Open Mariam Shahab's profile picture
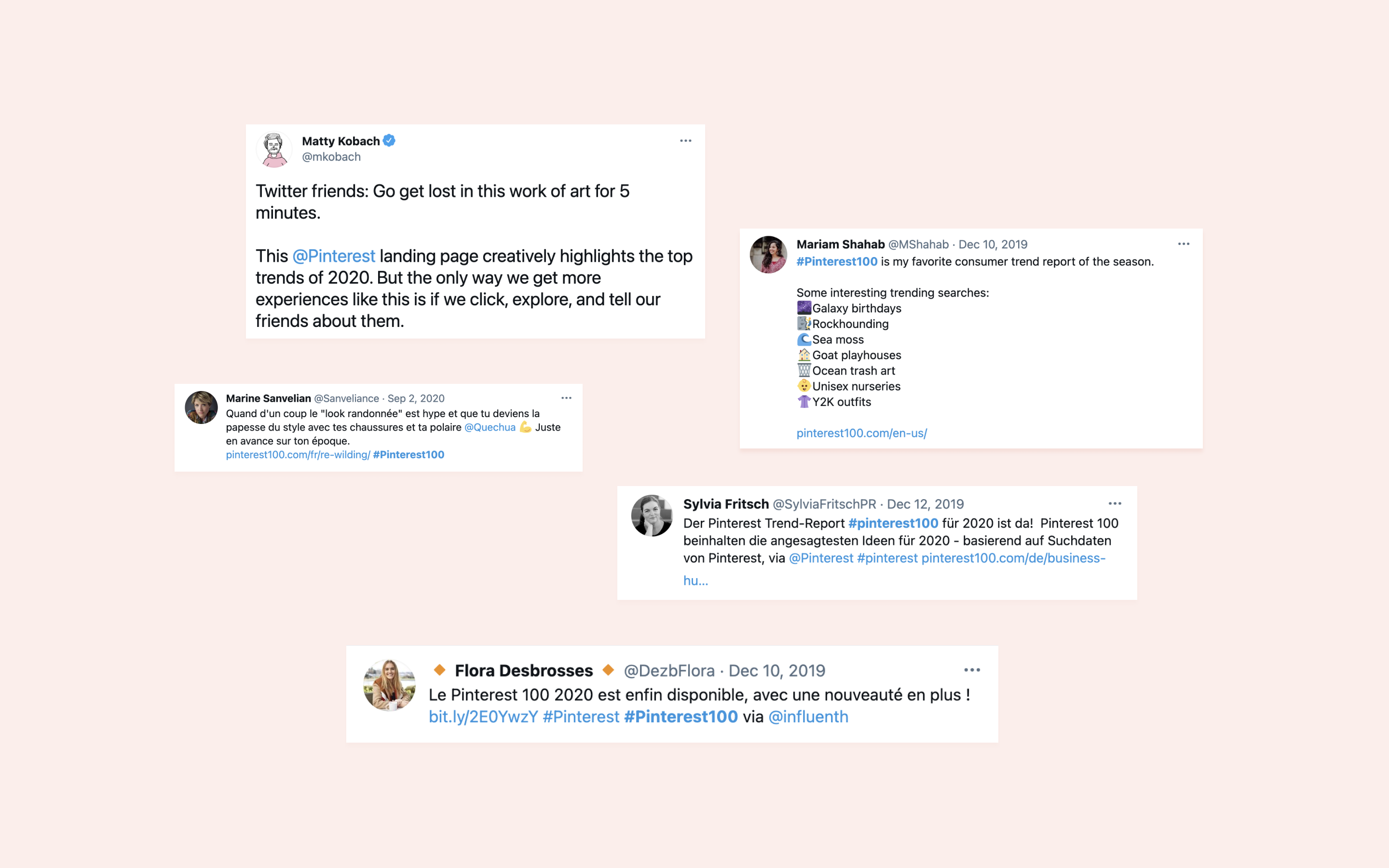Image resolution: width=1389 pixels, height=868 pixels. pos(768,254)
